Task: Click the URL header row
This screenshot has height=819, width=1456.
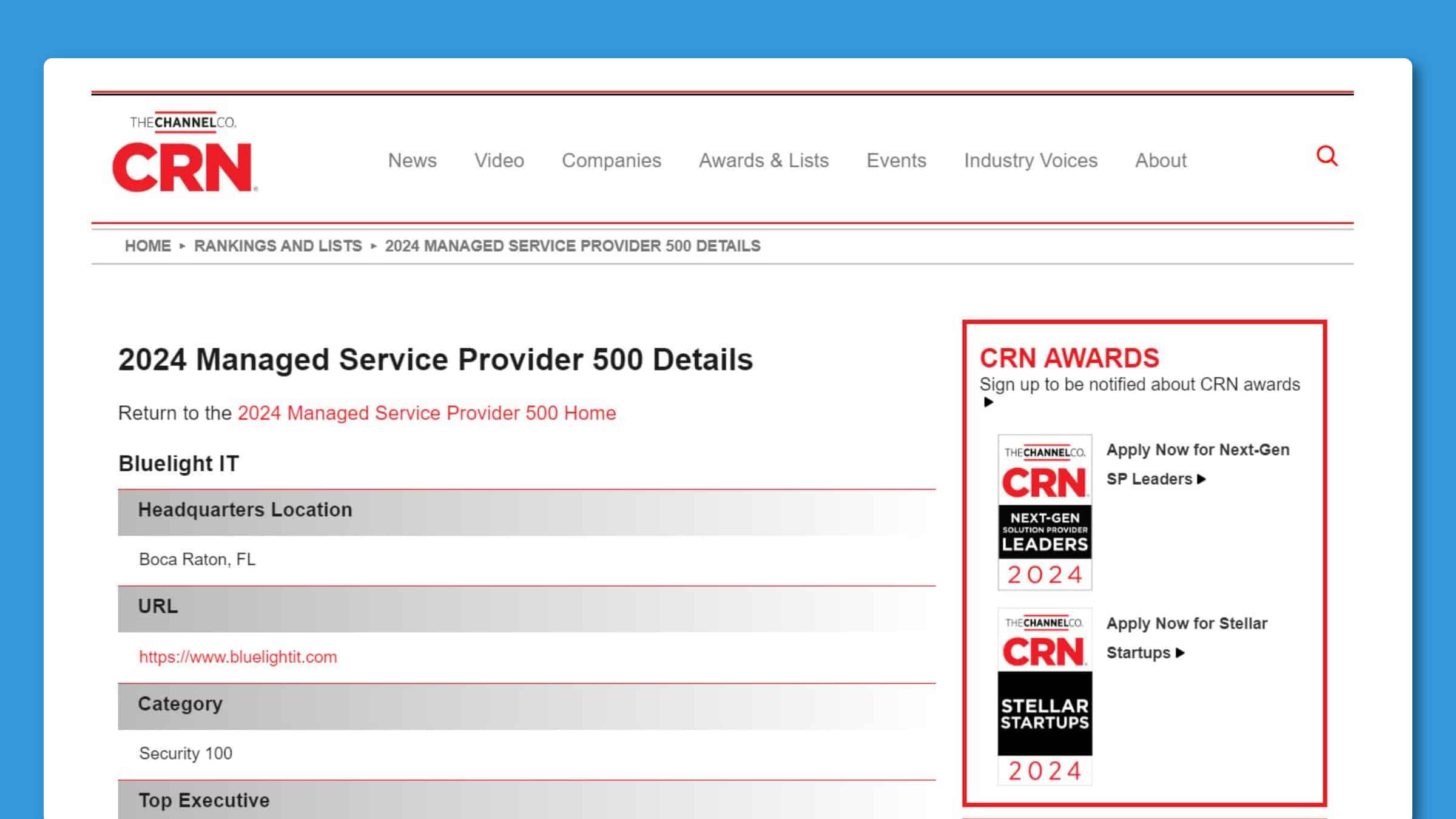Action: [x=527, y=608]
